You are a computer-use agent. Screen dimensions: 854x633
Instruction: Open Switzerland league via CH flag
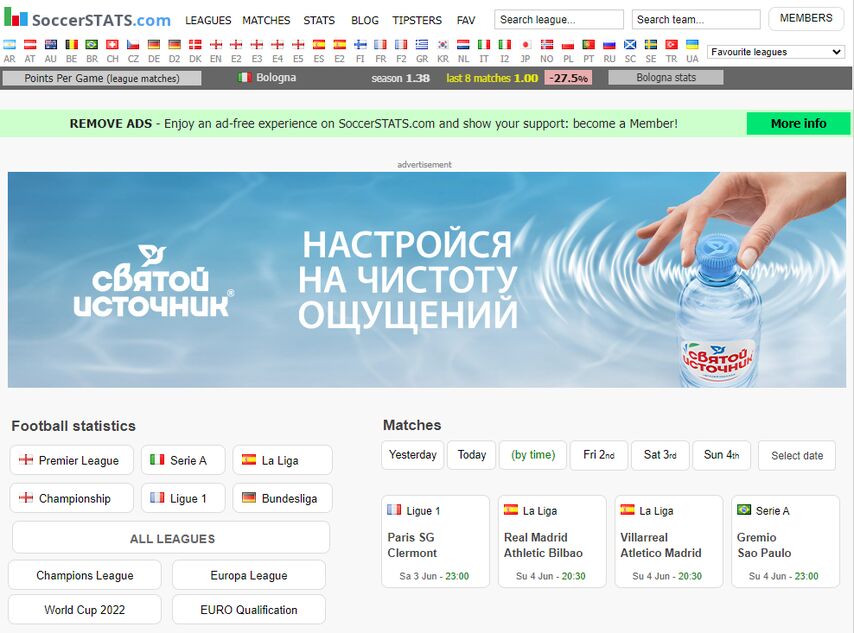point(113,45)
